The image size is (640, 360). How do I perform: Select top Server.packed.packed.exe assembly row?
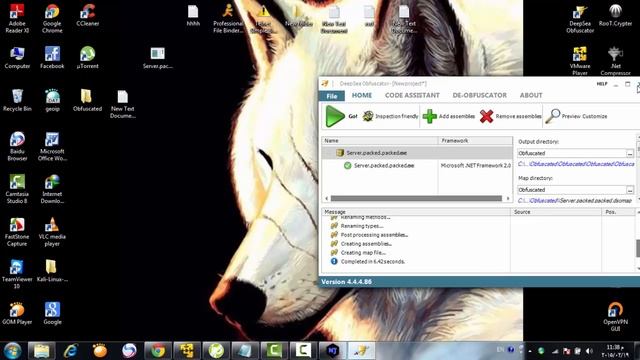point(417,153)
